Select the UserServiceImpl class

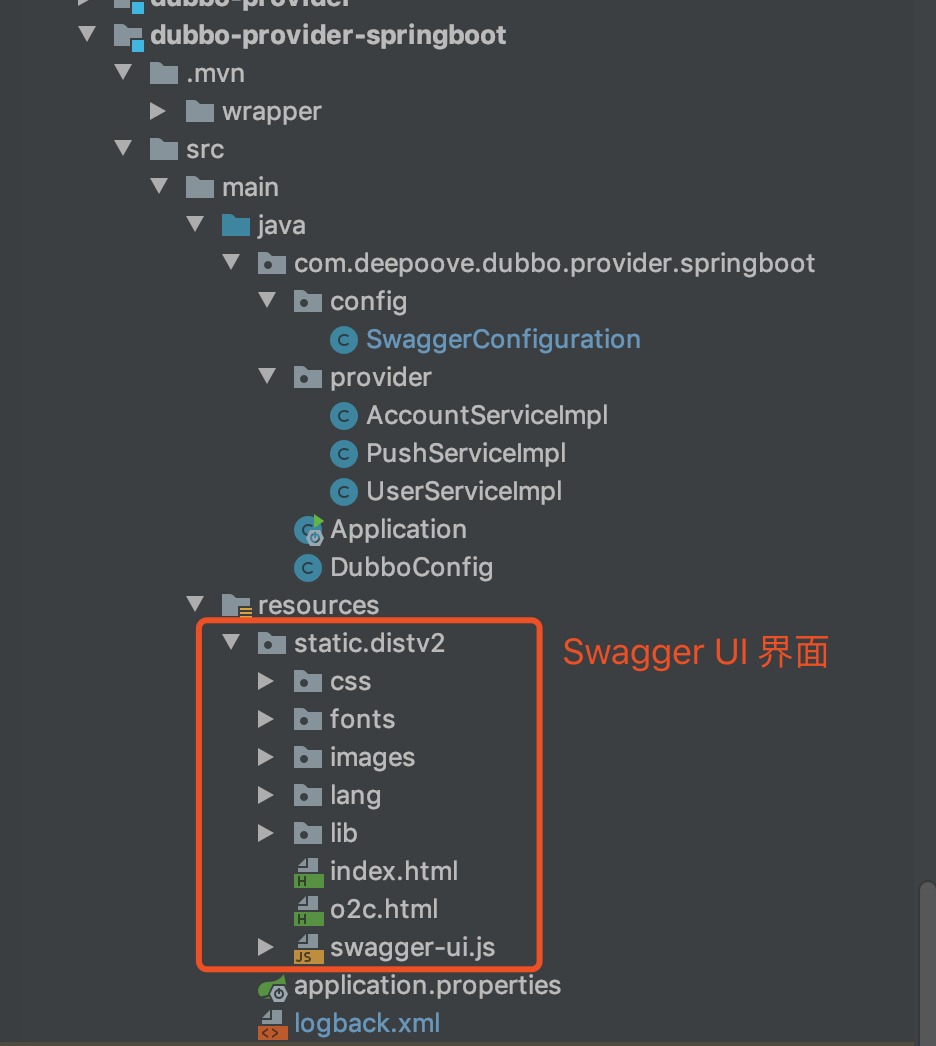[461, 491]
